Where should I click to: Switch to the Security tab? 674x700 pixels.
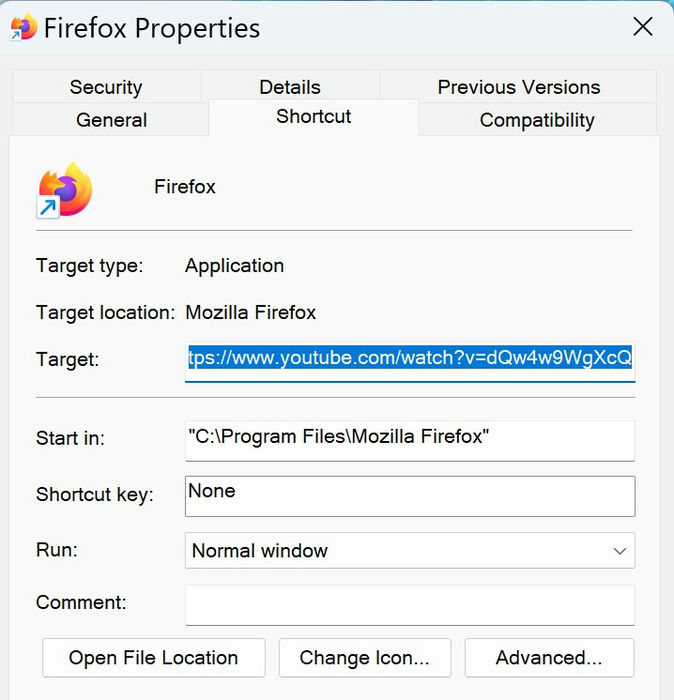[106, 87]
